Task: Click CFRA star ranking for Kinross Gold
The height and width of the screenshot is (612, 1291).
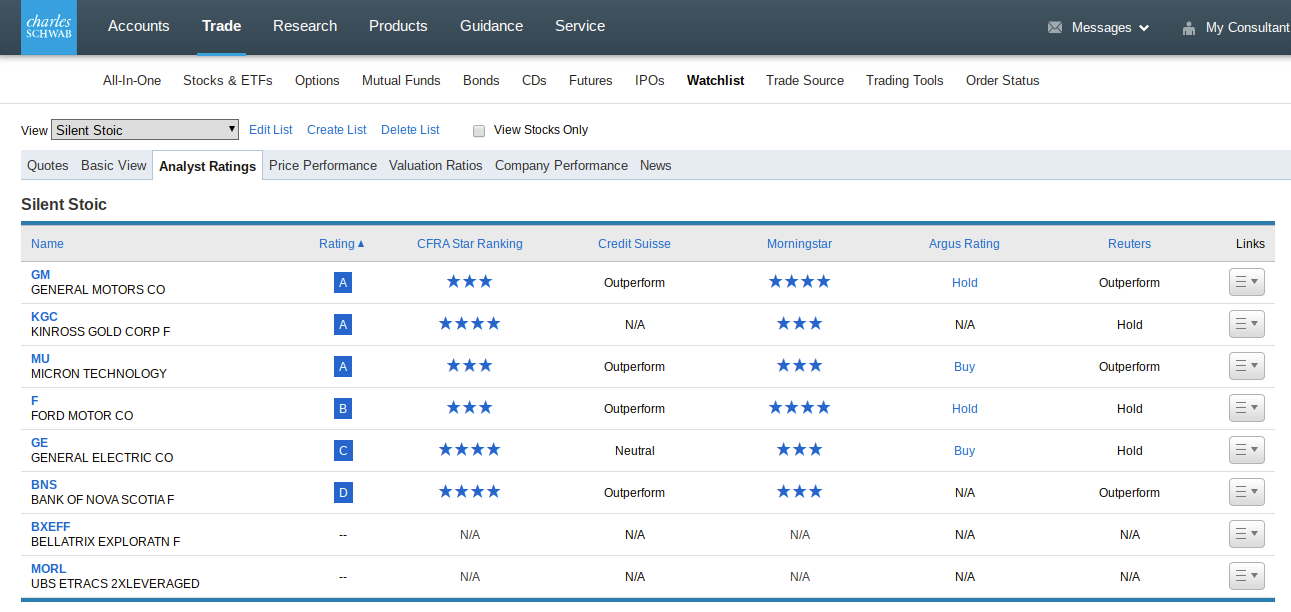Action: coord(469,324)
